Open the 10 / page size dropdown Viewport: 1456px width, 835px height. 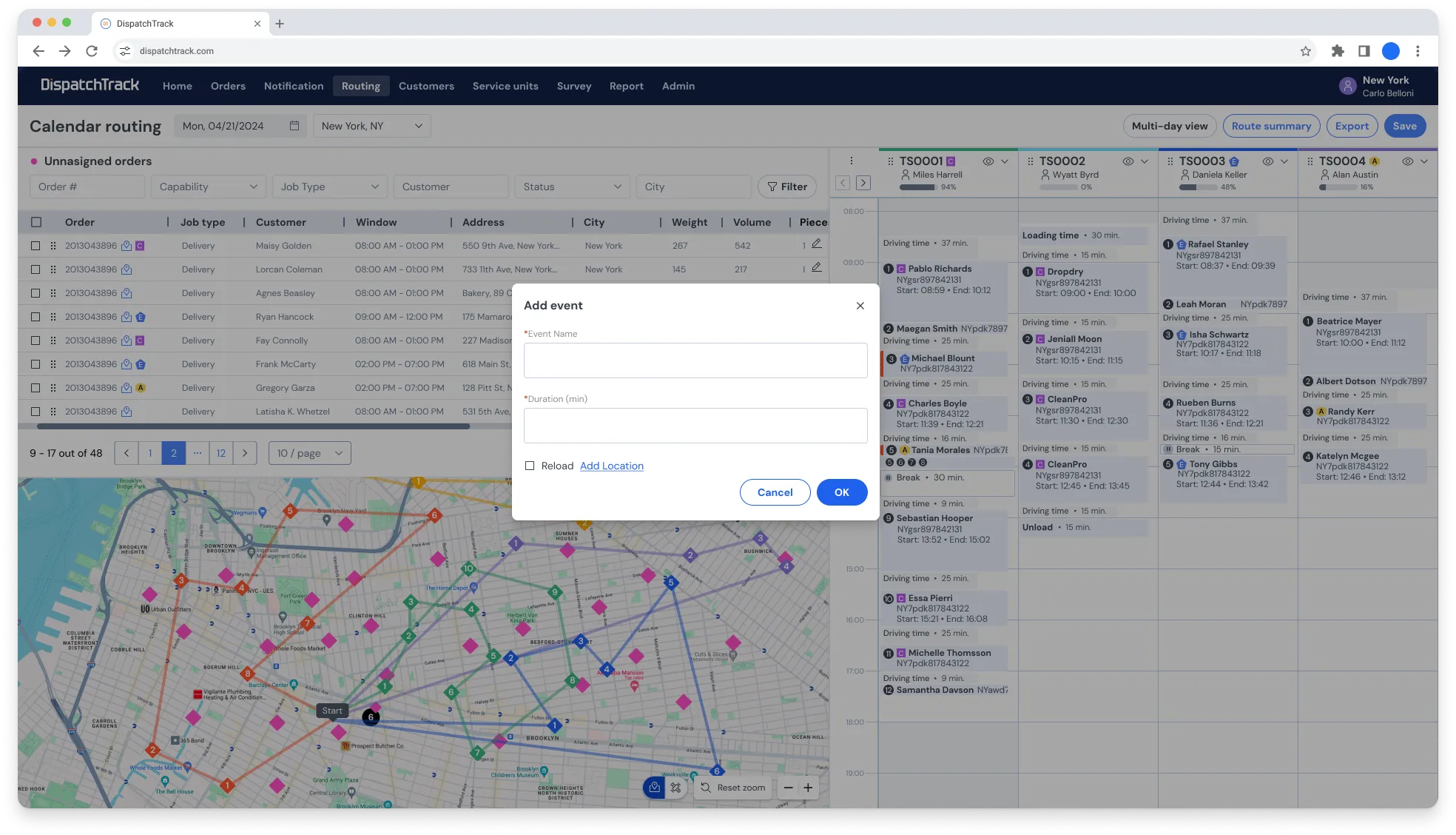(309, 453)
